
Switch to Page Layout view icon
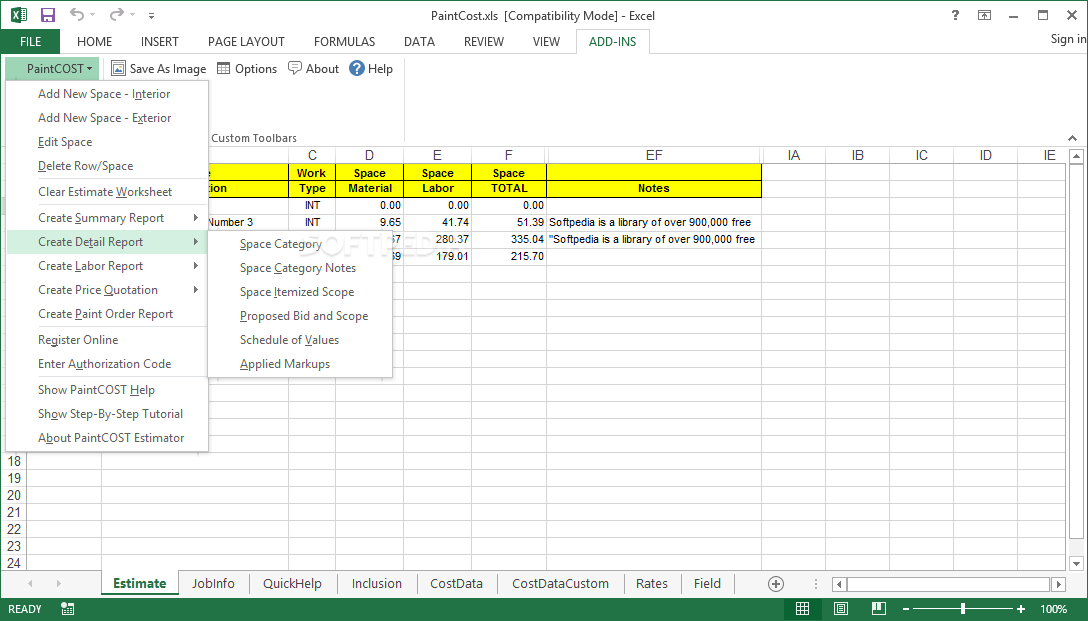(841, 609)
